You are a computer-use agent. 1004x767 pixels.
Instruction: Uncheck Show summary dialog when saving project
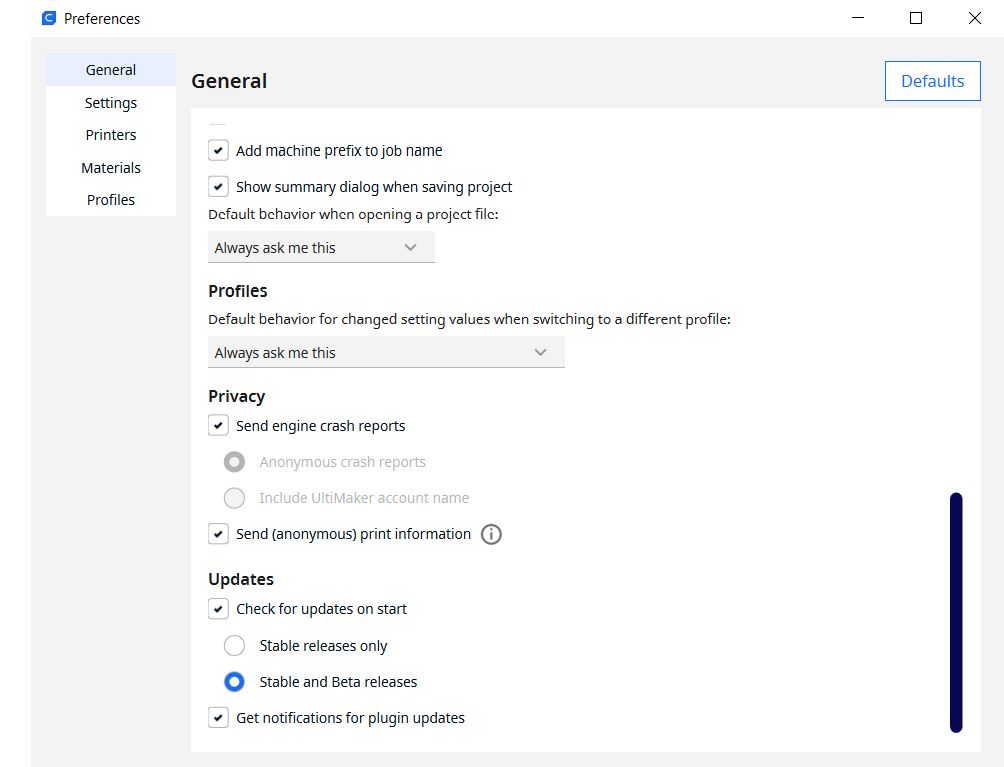point(218,187)
